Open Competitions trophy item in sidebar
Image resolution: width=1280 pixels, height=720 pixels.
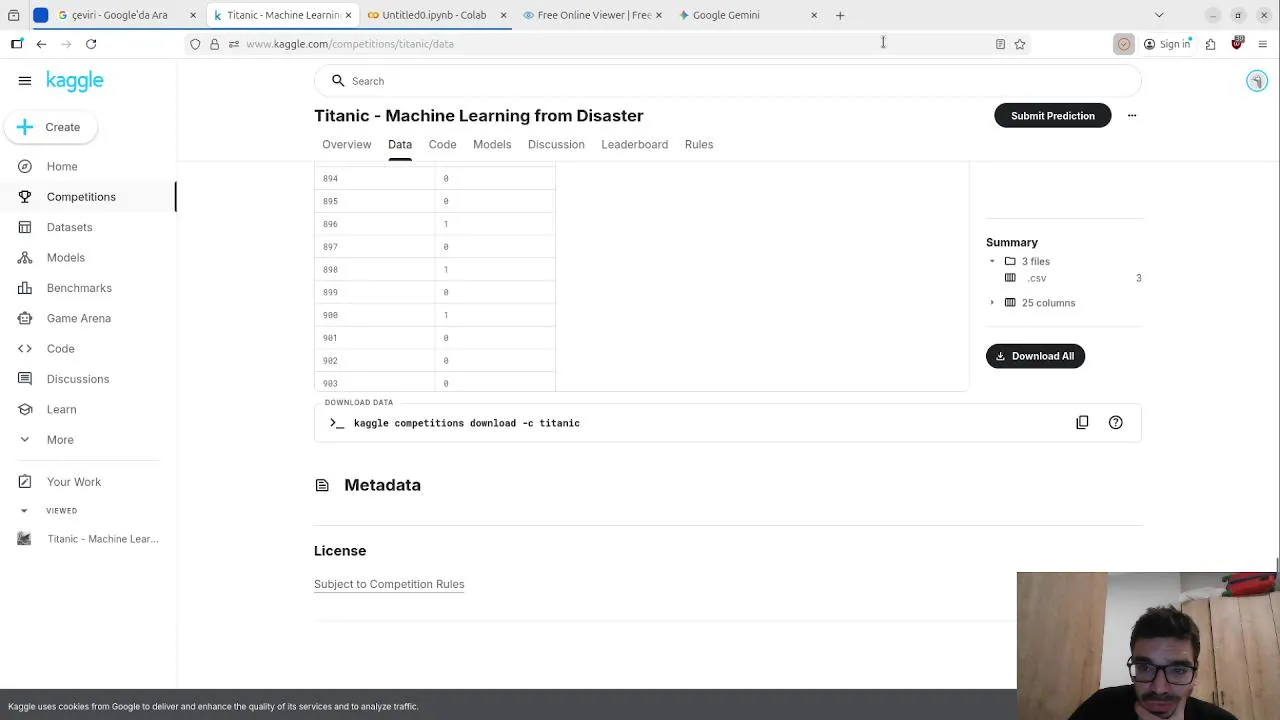81,197
